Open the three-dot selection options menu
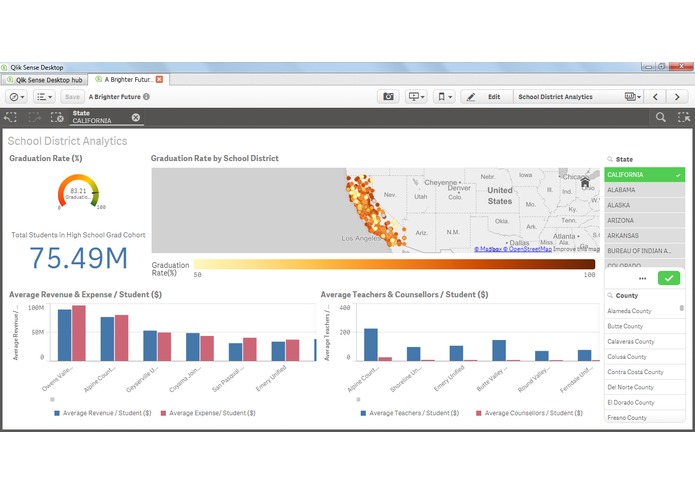 (642, 278)
